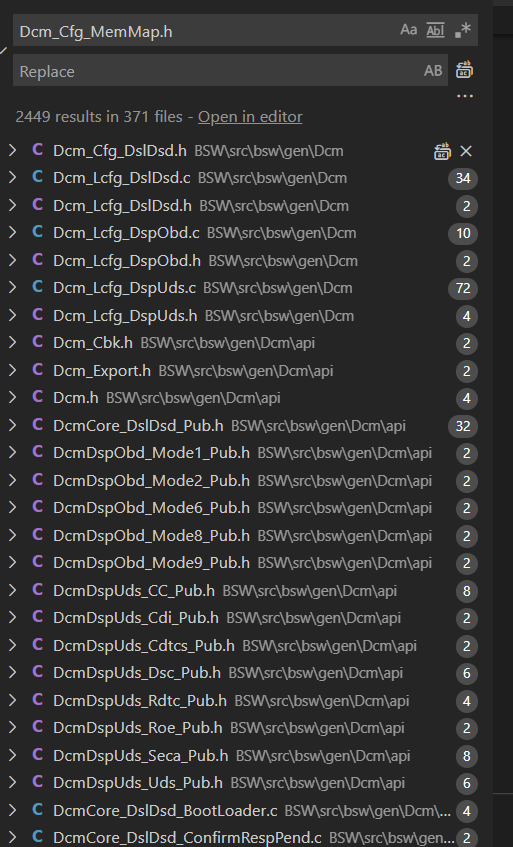The width and height of the screenshot is (513, 847).
Task: Click icon of Dcm_Lcfg_DspUds.h
Action: [x=37, y=315]
